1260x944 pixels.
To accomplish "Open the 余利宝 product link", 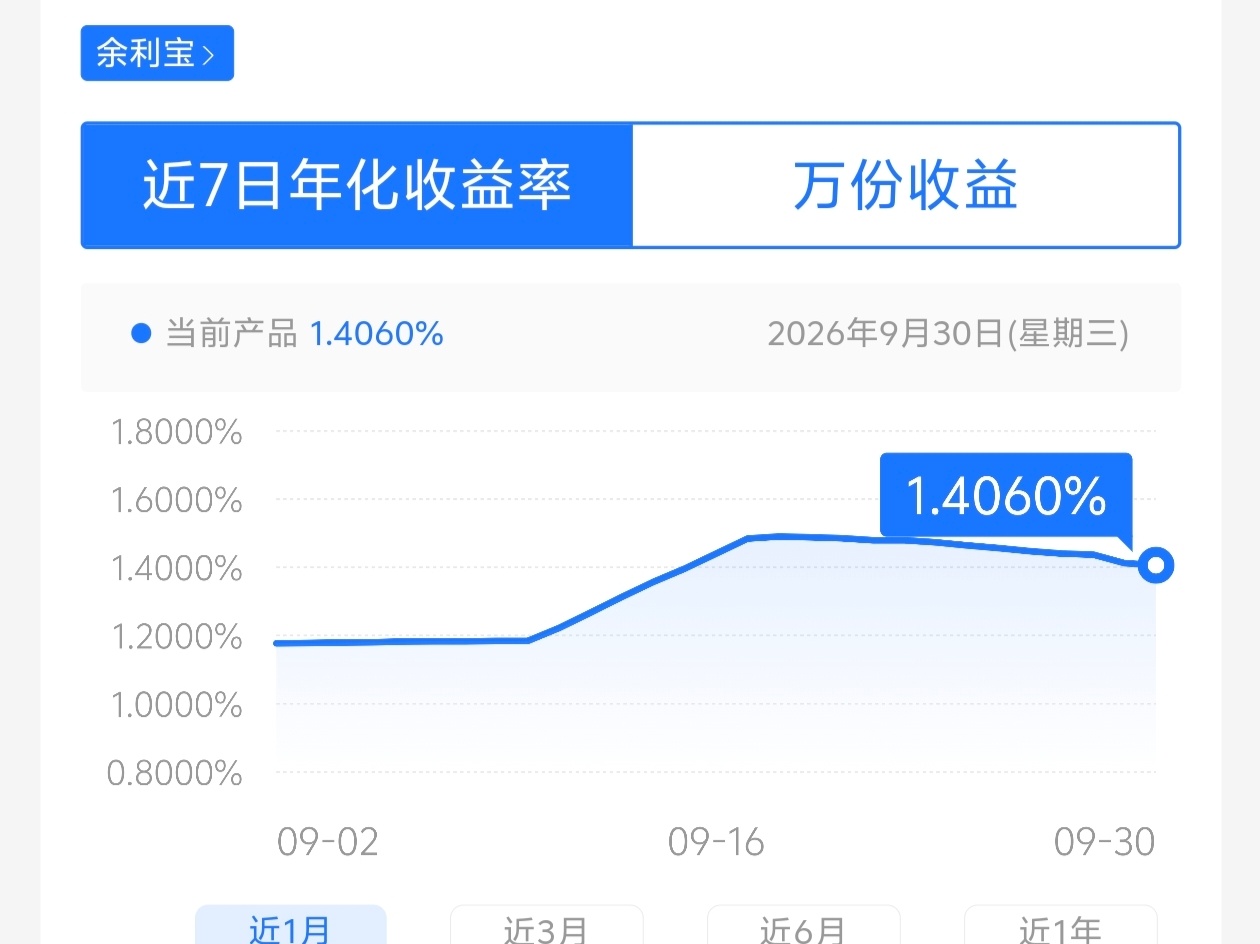I will click(x=157, y=53).
